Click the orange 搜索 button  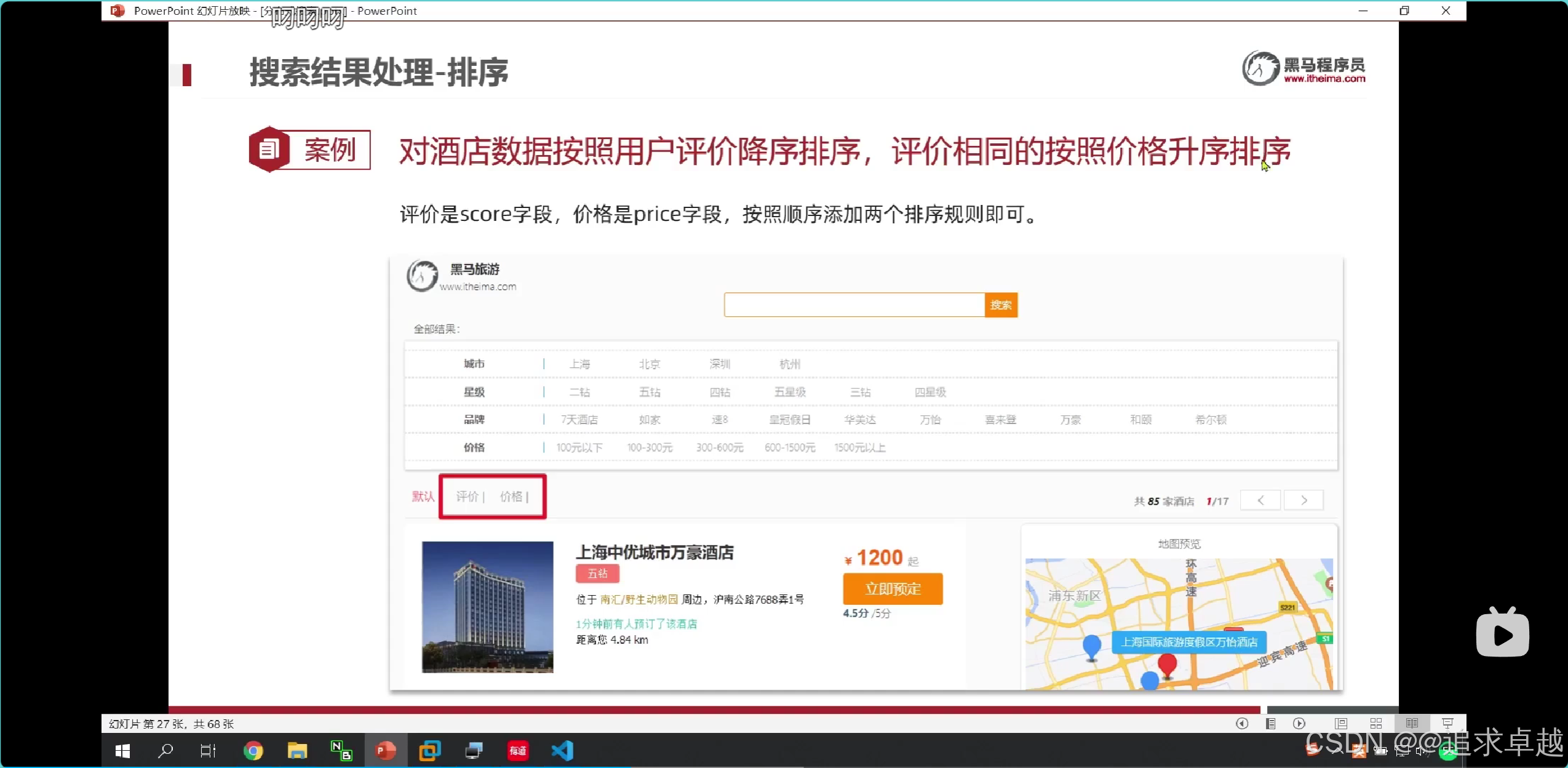click(1001, 305)
